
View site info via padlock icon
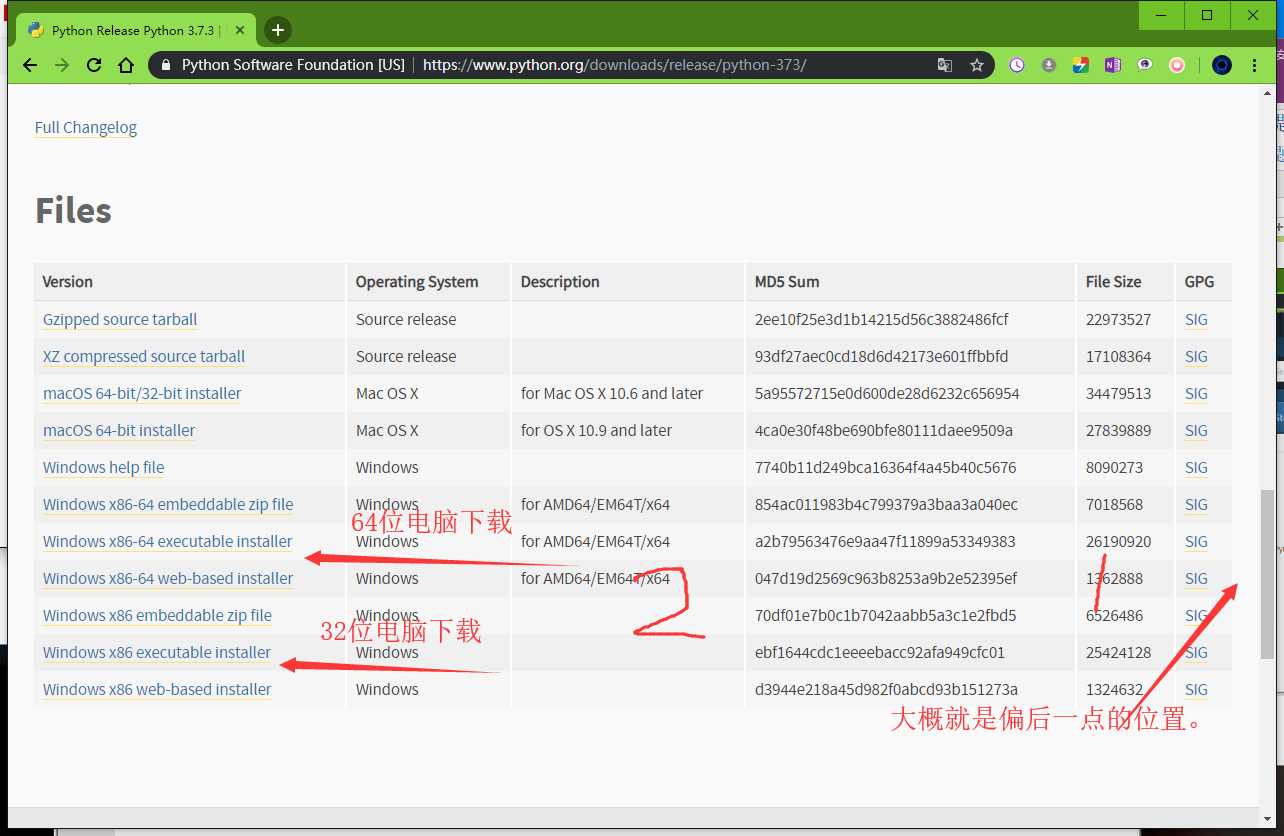165,65
